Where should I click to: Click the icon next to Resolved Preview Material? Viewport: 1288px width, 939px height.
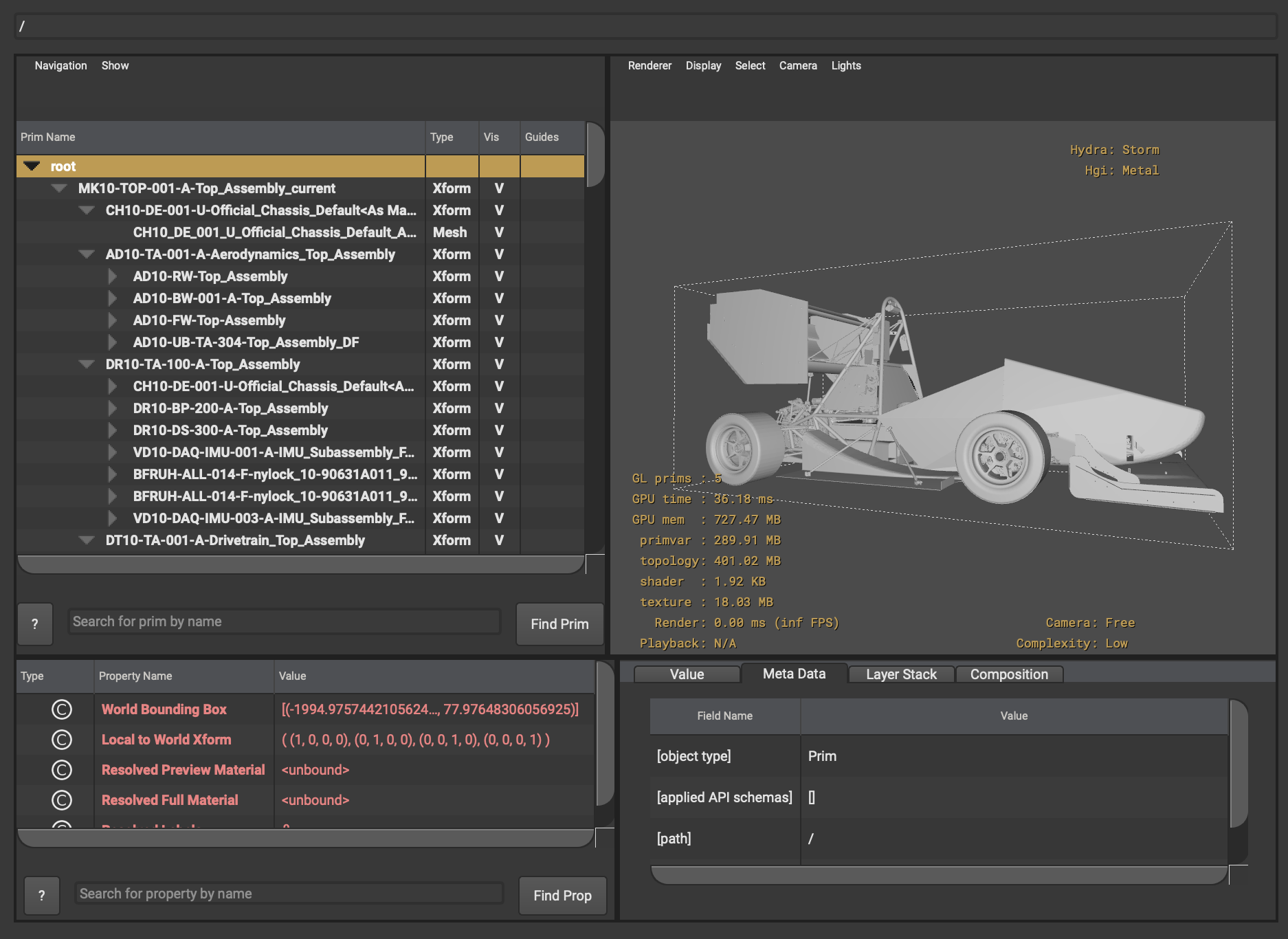point(62,770)
